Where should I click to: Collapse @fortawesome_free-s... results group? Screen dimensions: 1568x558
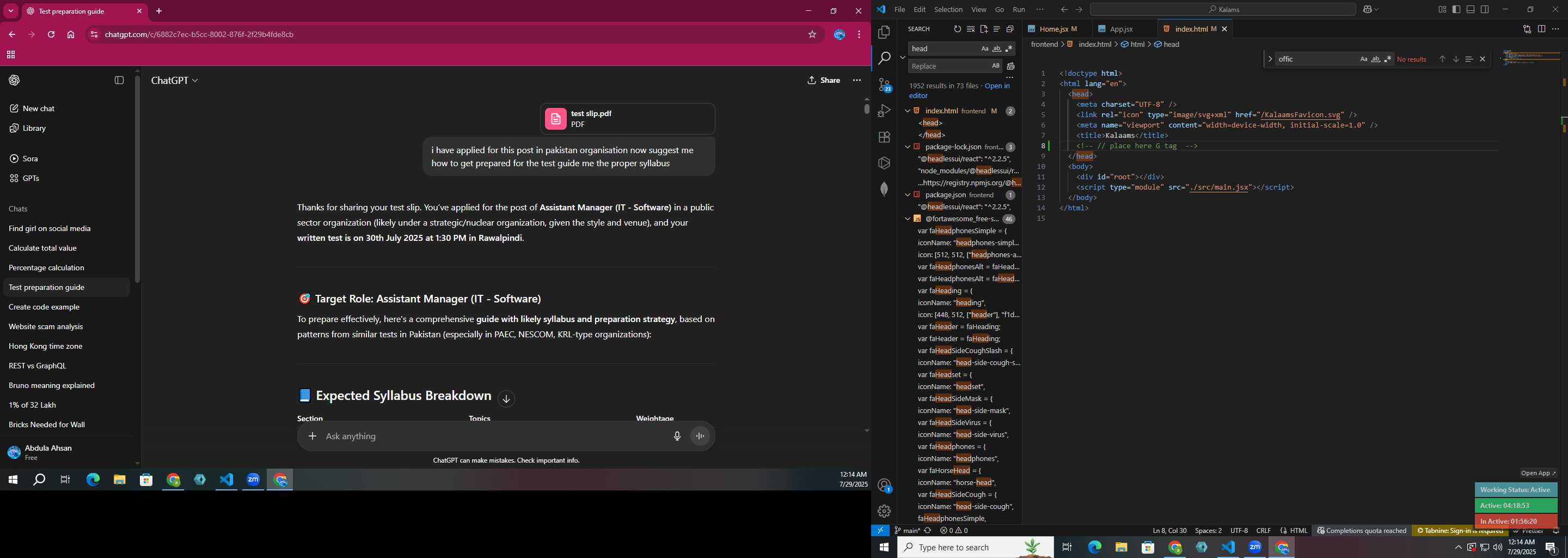point(907,219)
